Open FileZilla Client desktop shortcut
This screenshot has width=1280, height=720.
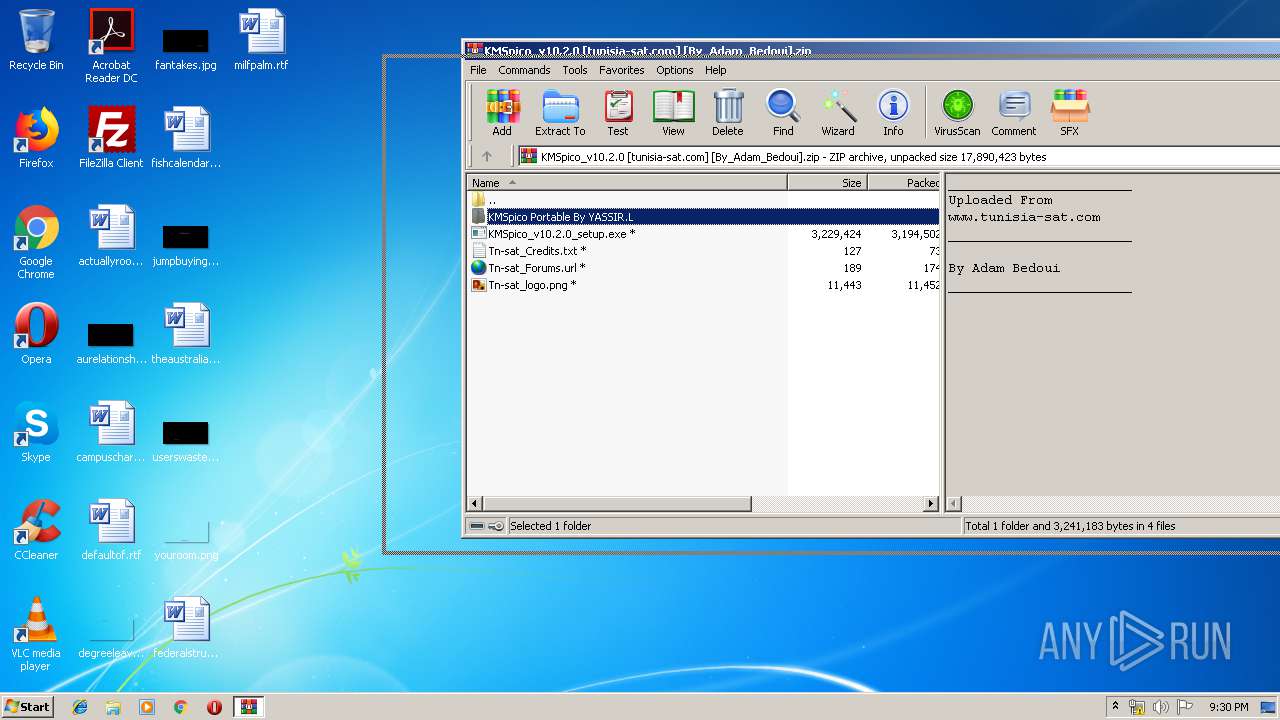[111, 138]
